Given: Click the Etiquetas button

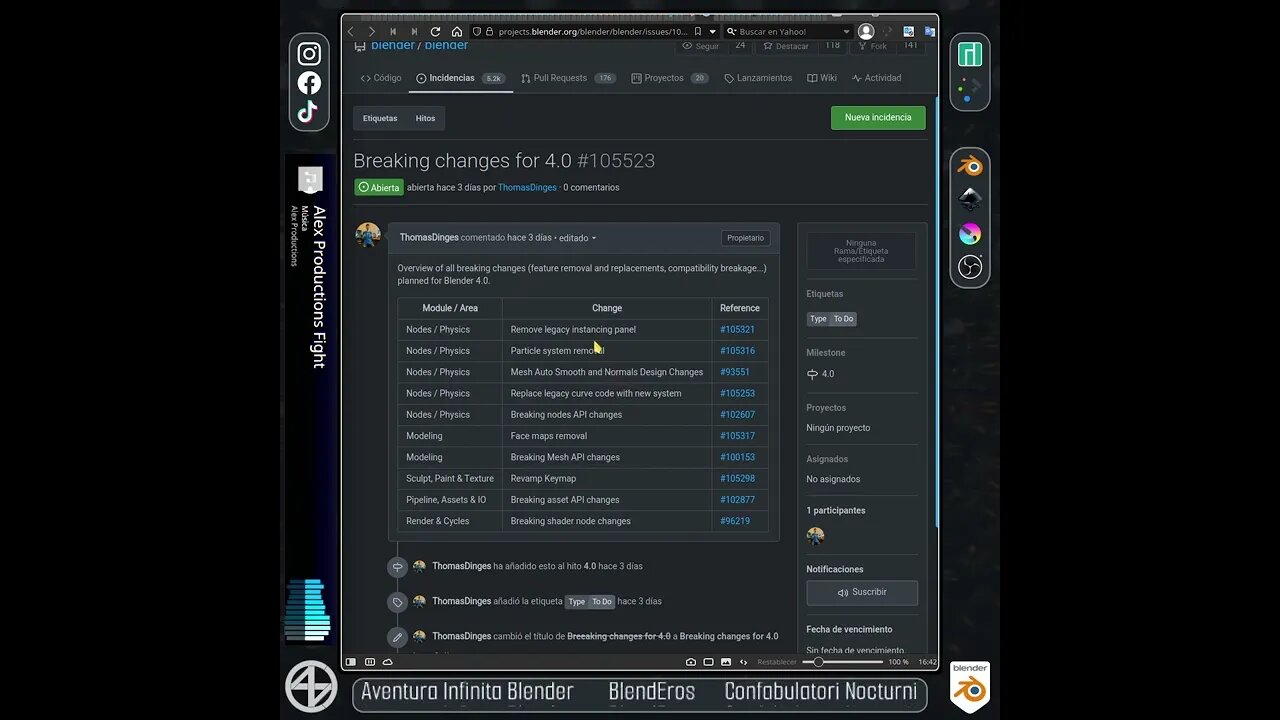Looking at the screenshot, I should [380, 118].
